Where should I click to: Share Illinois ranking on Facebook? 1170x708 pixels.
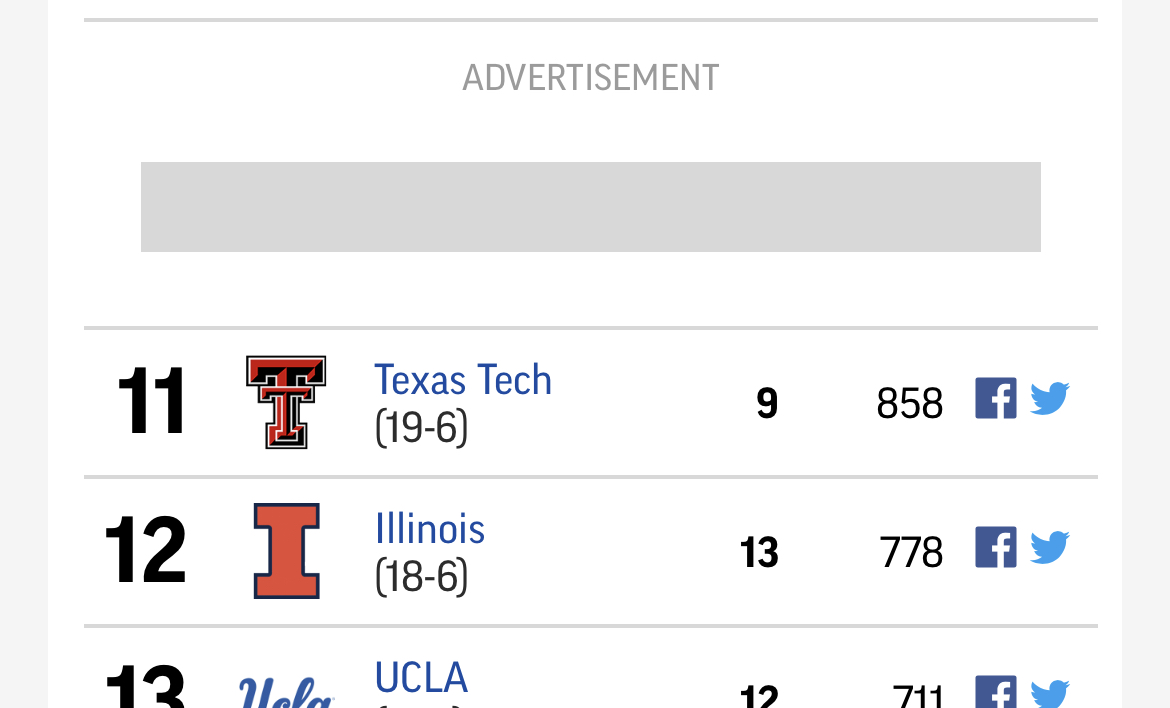point(995,548)
